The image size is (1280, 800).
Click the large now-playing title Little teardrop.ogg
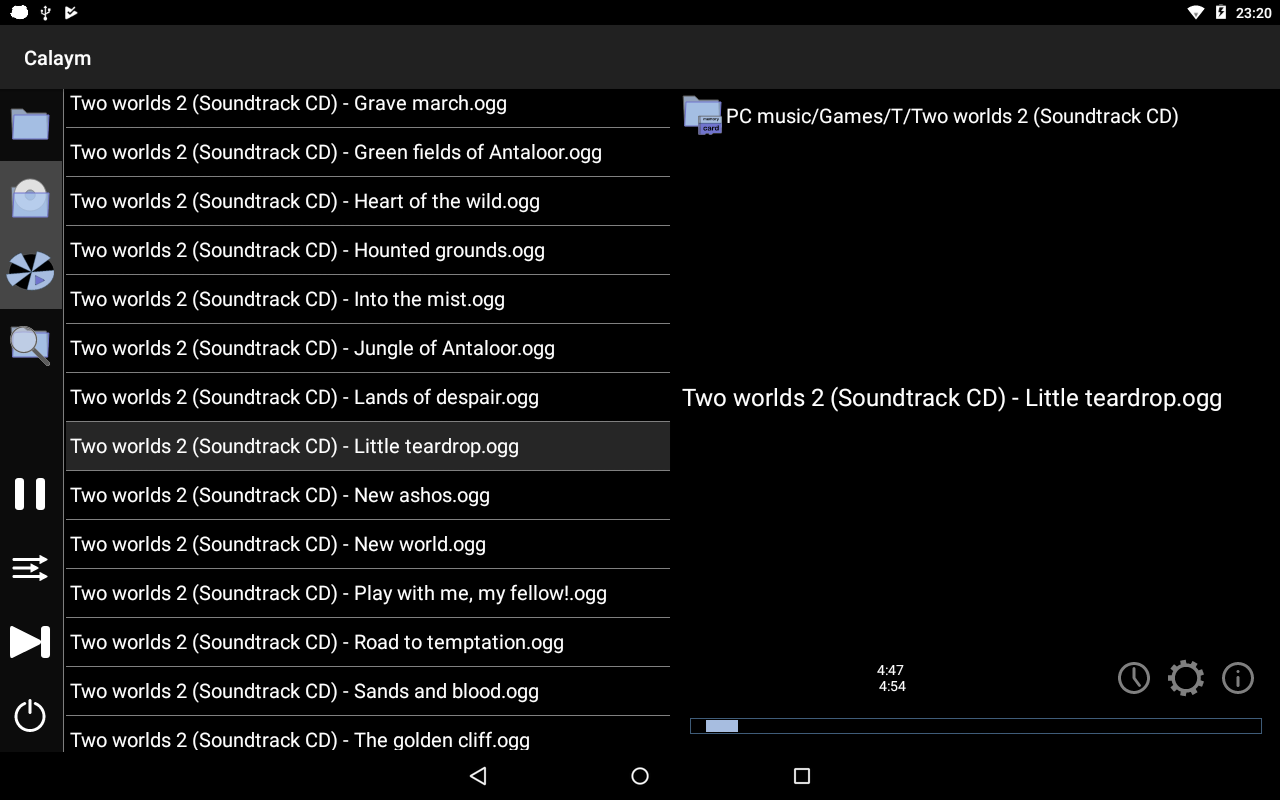(952, 398)
